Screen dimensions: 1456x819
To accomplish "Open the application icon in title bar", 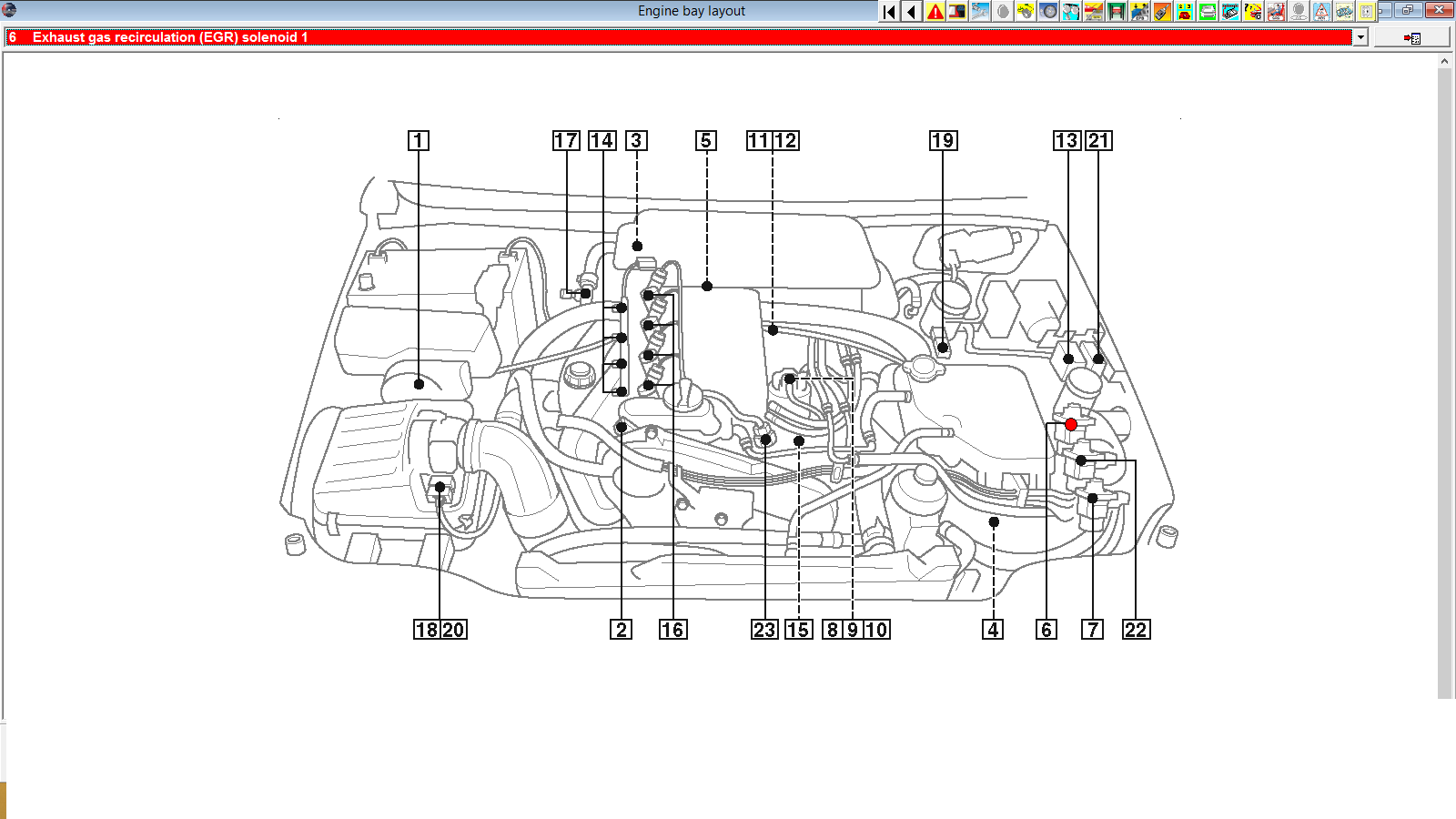I will click(9, 10).
